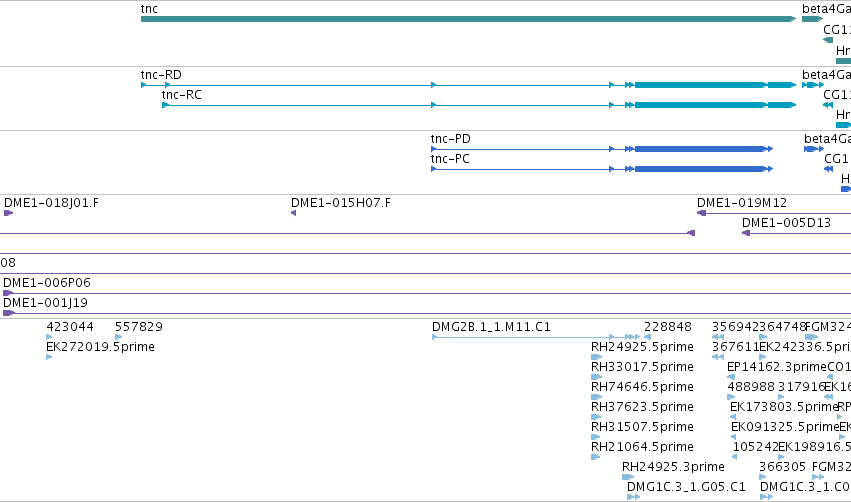Select the RH21064.5prime label

click(642, 447)
